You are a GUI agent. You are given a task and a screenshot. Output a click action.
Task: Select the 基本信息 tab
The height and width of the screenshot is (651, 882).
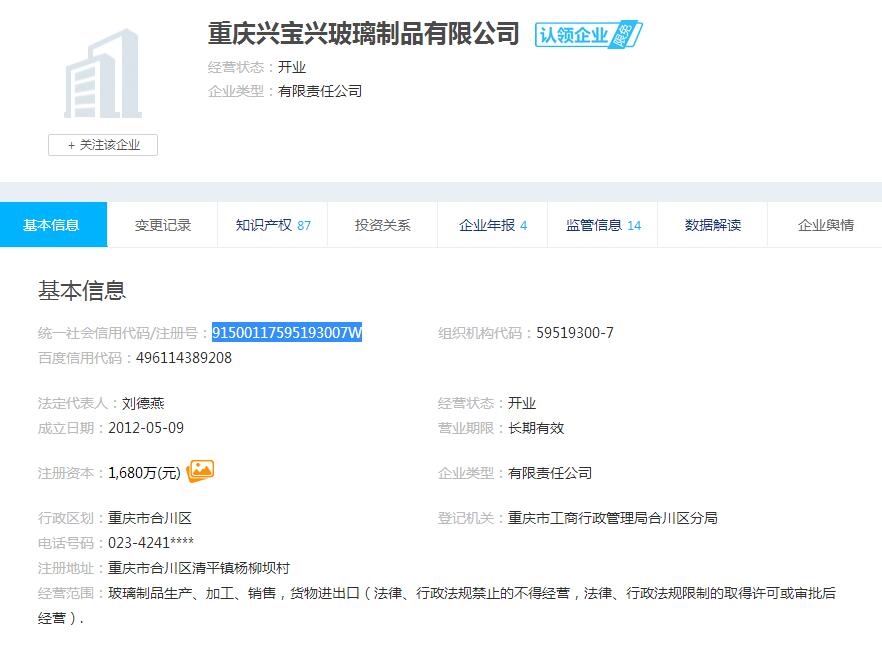[53, 225]
